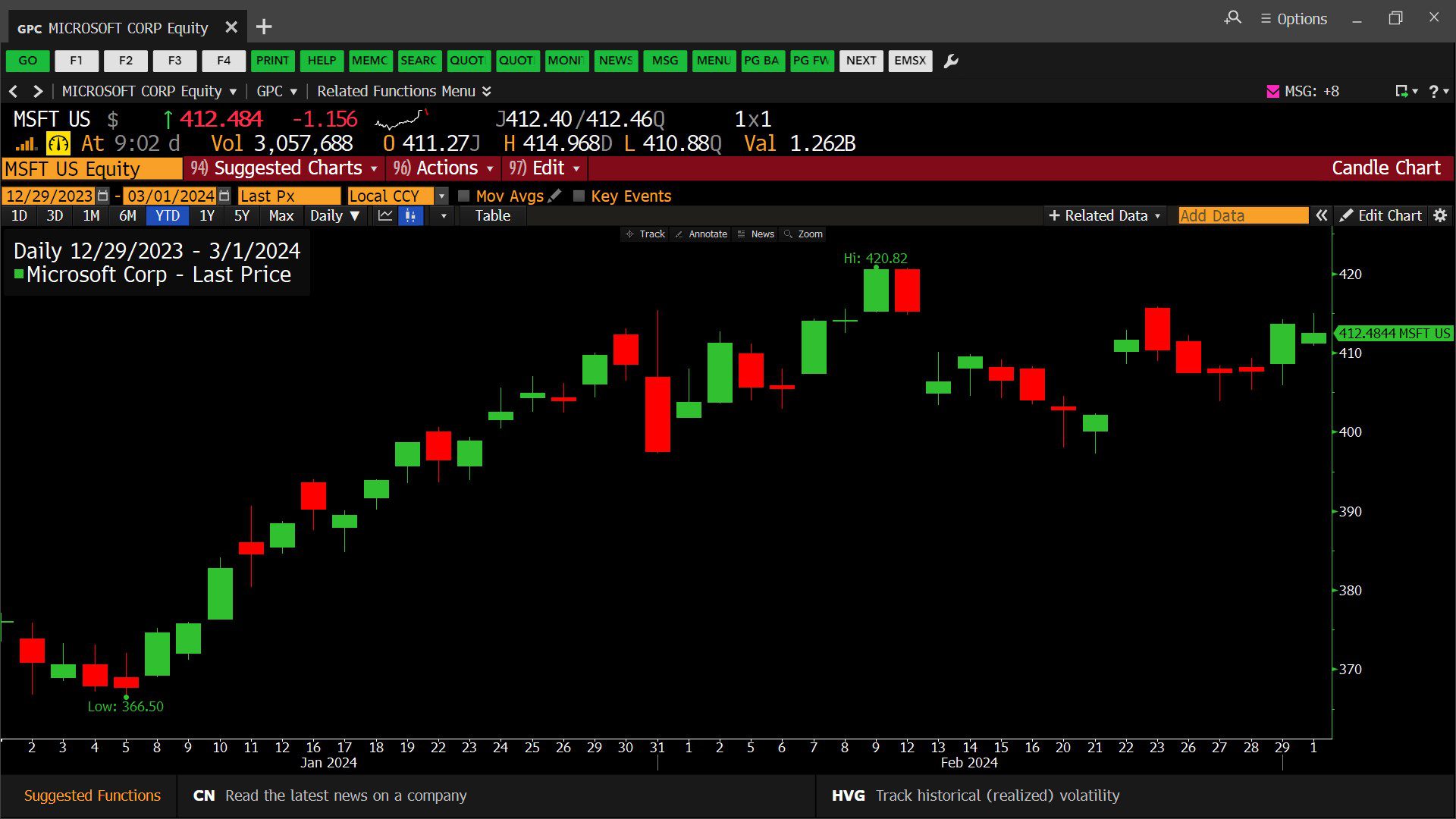
Task: Open the question mark help icon
Action: coord(1433,91)
